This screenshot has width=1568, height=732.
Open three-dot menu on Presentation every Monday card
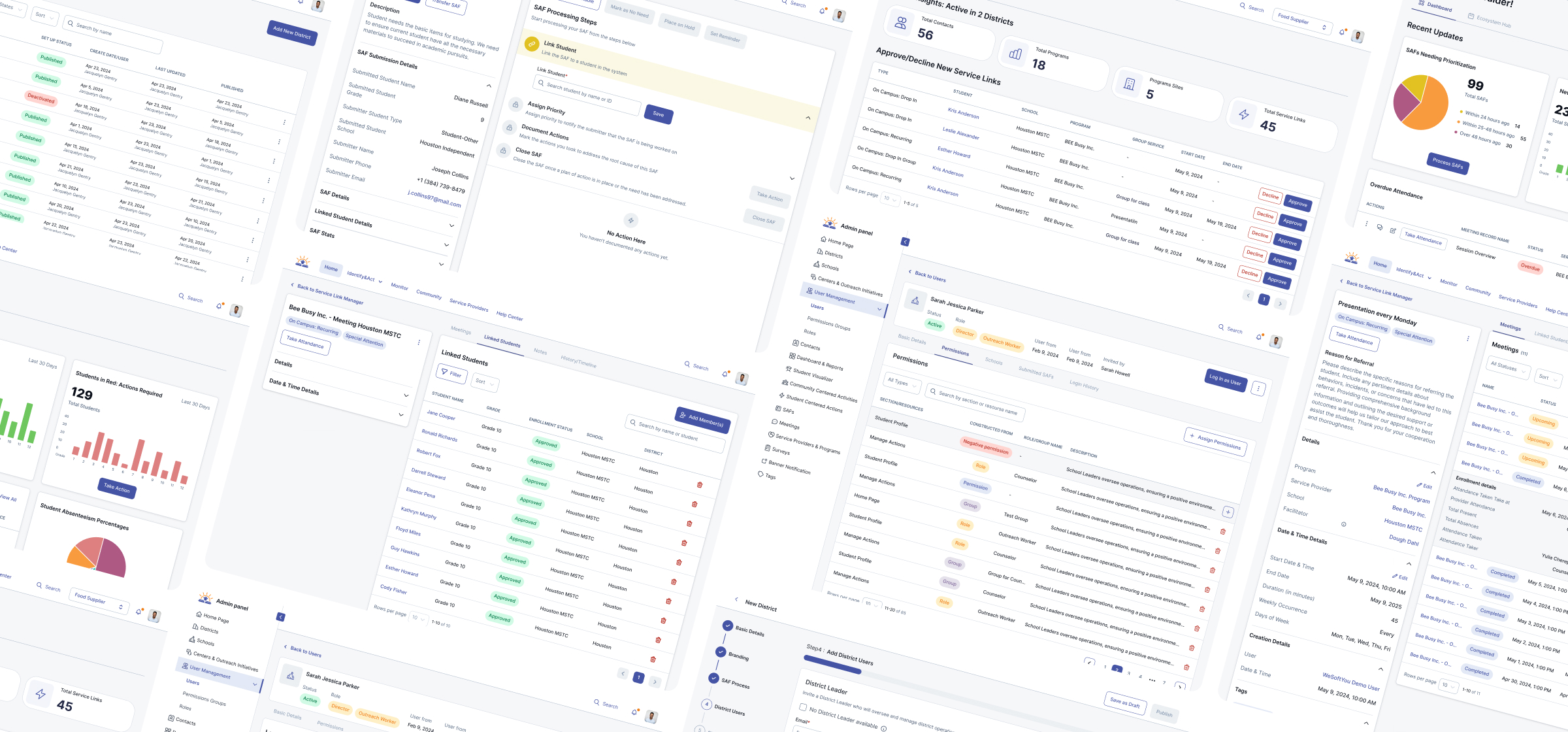tap(1467, 339)
